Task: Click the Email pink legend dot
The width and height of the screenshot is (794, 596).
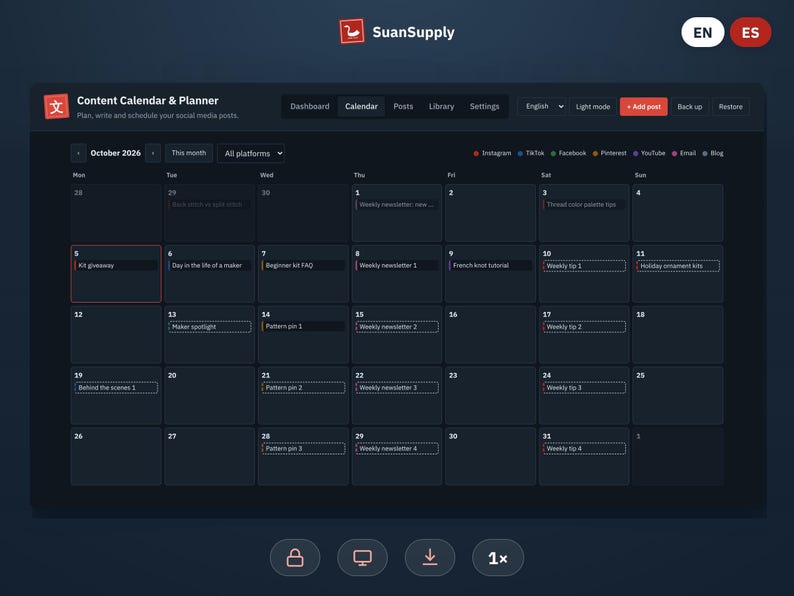Action: pos(674,153)
